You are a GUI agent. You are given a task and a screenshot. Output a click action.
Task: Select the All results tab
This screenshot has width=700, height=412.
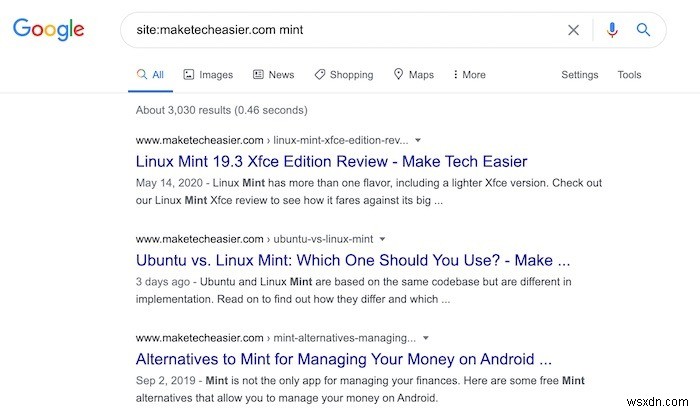150,75
